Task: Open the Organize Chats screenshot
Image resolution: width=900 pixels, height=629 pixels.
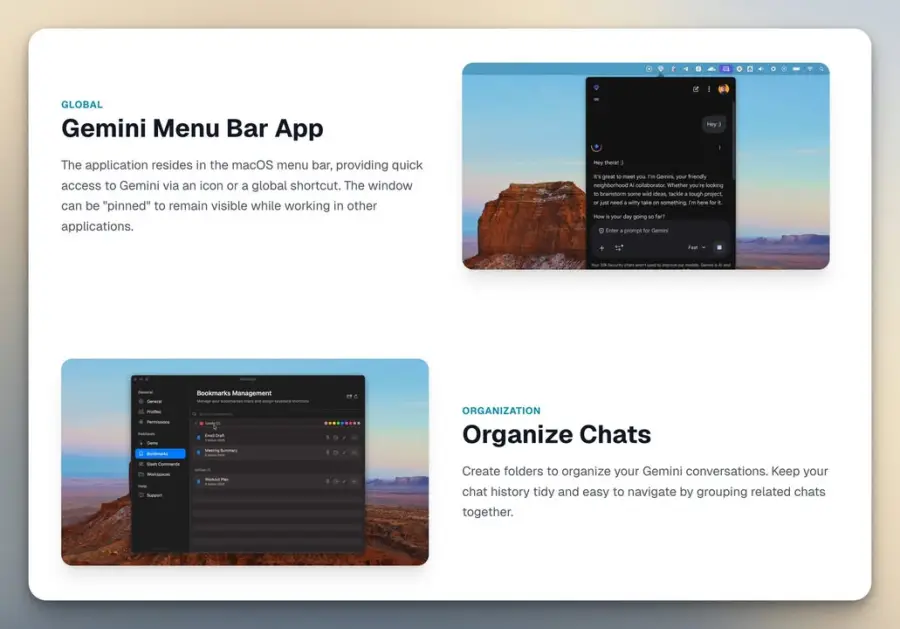Action: 245,462
